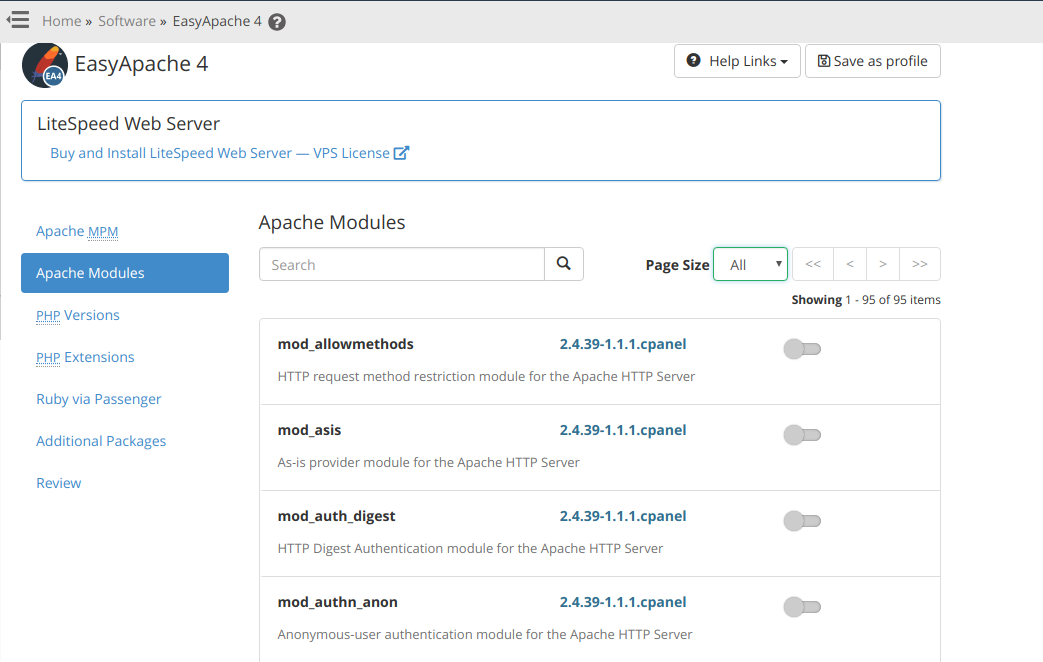Open the PHP Versions section

(78, 315)
